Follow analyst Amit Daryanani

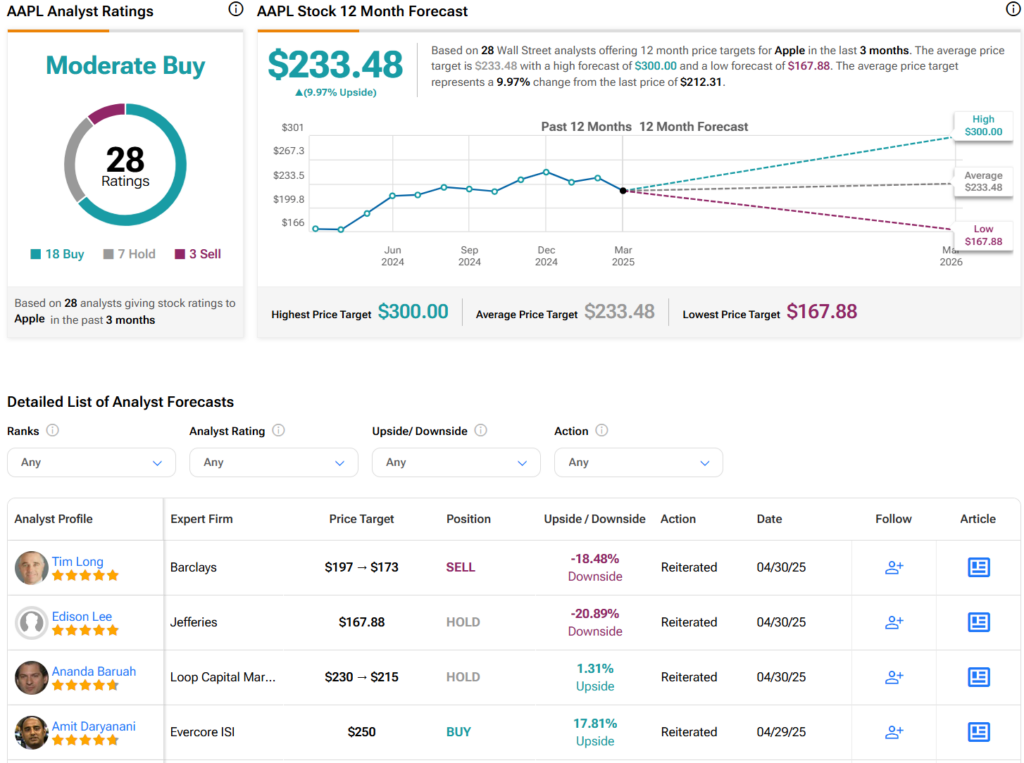click(893, 732)
